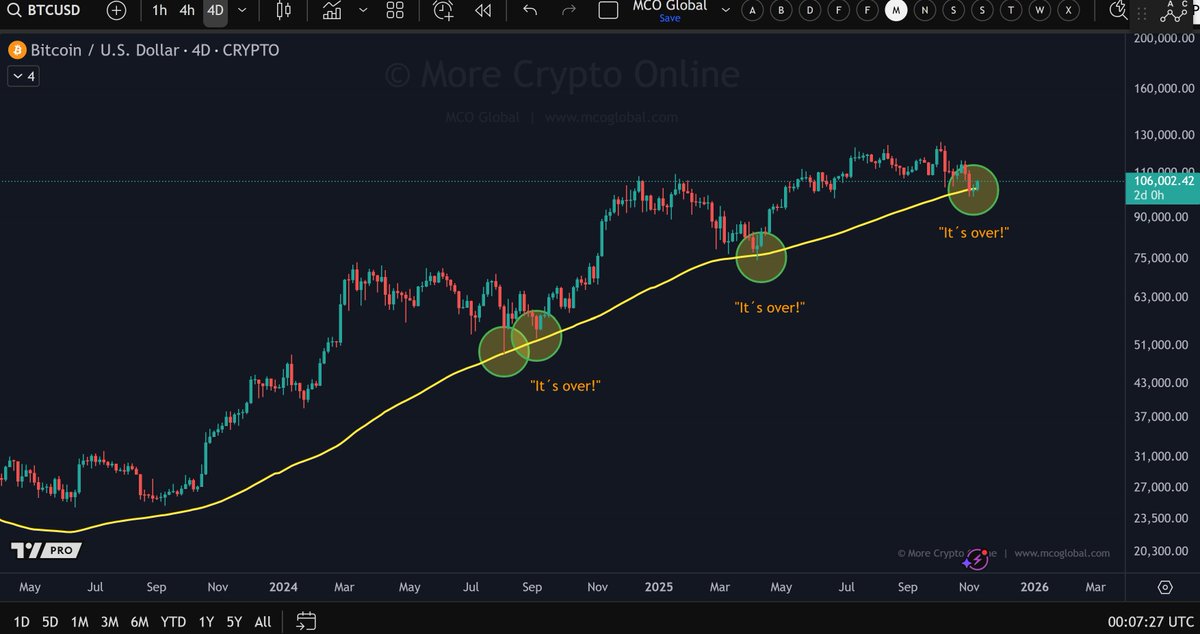Select layout shortcut X
Image resolution: width=1200 pixels, height=634 pixels.
pyautogui.click(x=1071, y=11)
